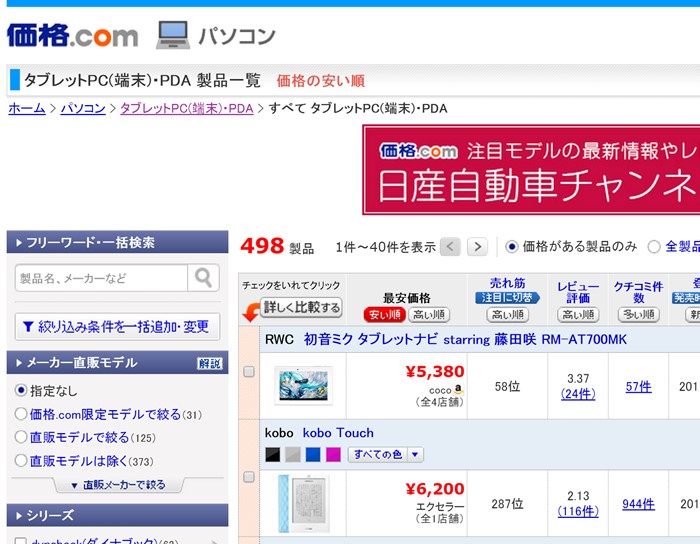Open kobo Touch product thumbnail

(304, 503)
